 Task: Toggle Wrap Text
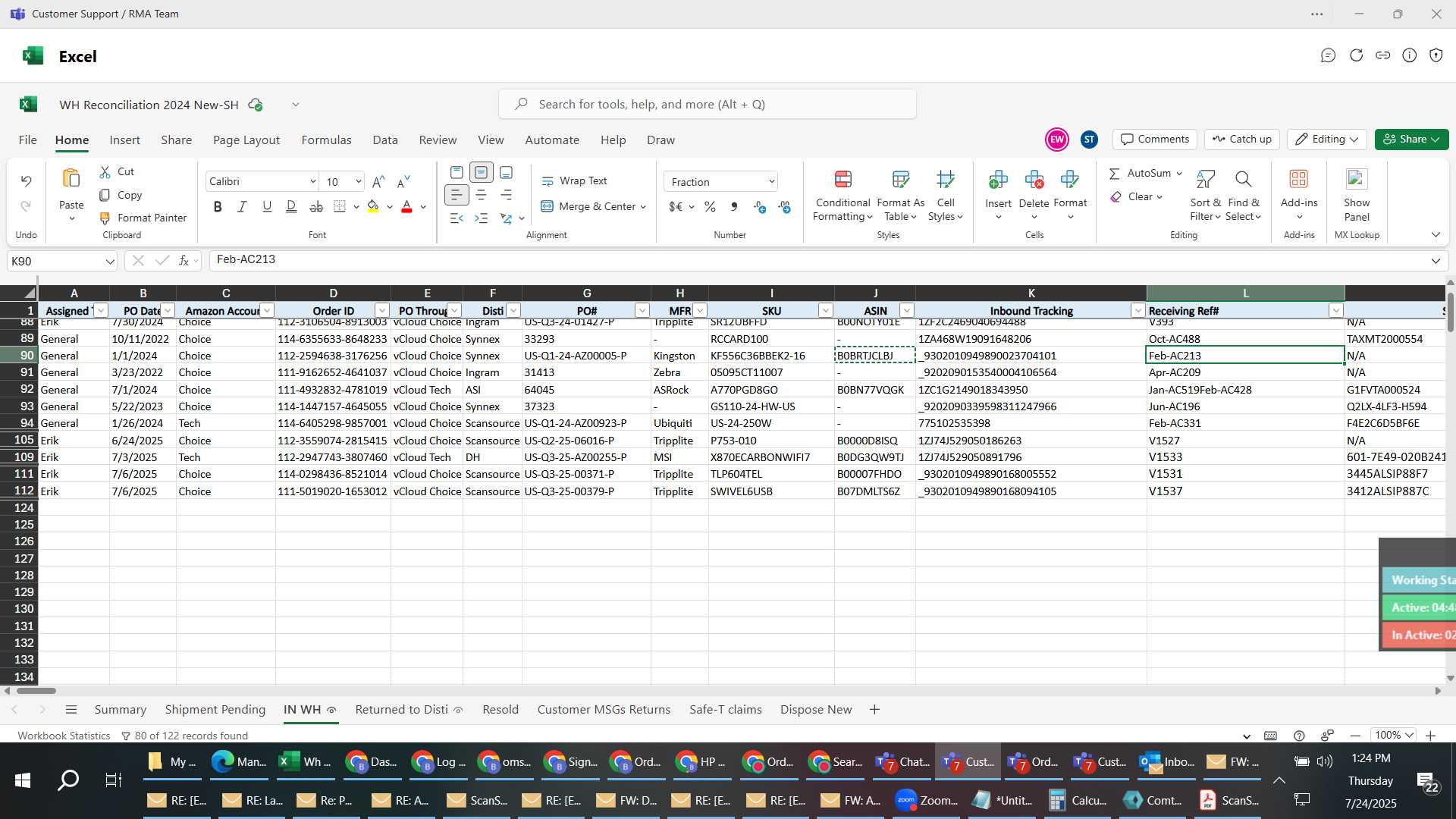[574, 181]
